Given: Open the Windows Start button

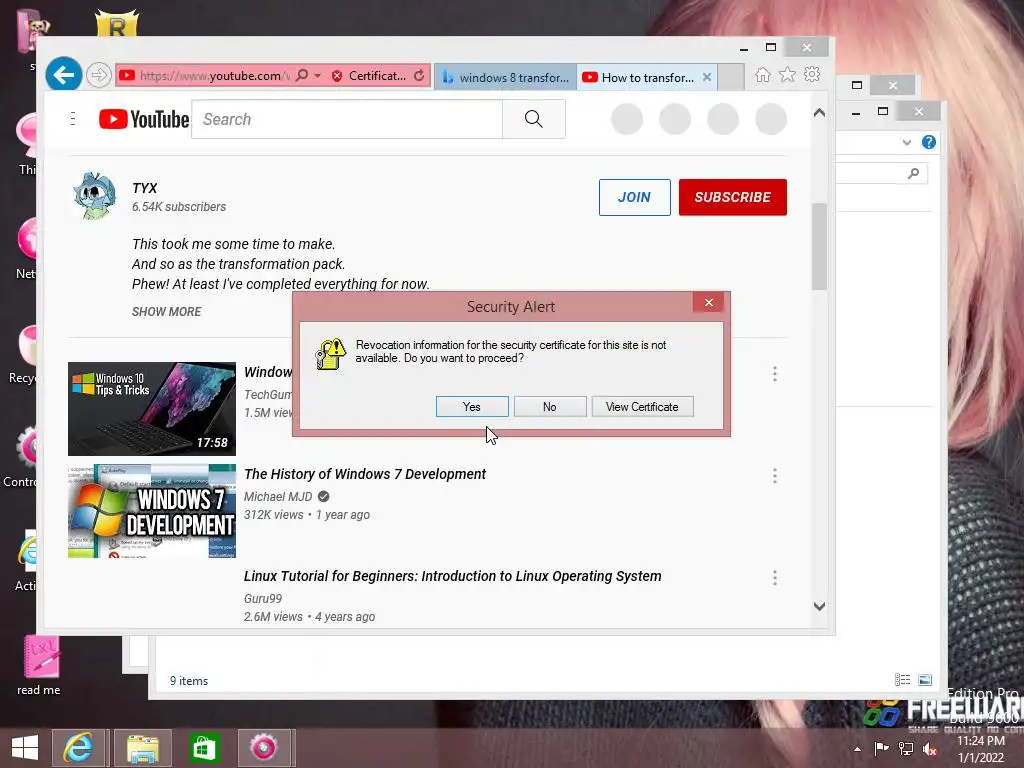Looking at the screenshot, I should 25,748.
